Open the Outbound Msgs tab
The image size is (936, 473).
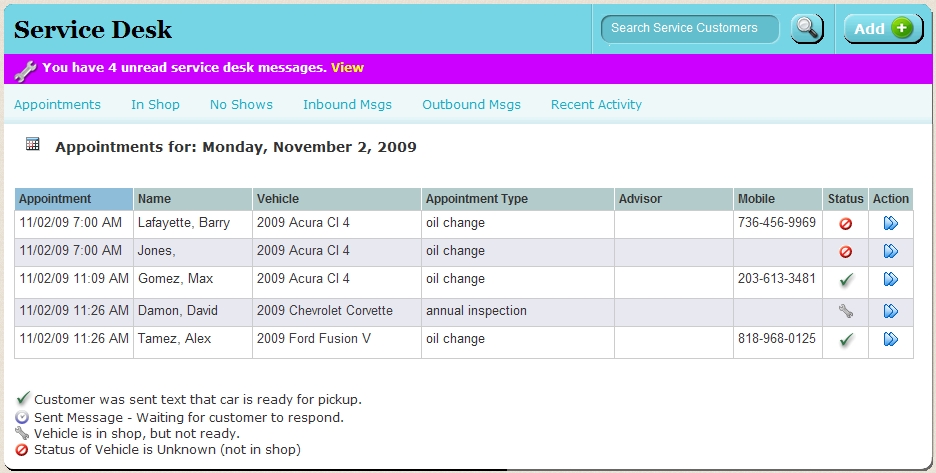[472, 105]
